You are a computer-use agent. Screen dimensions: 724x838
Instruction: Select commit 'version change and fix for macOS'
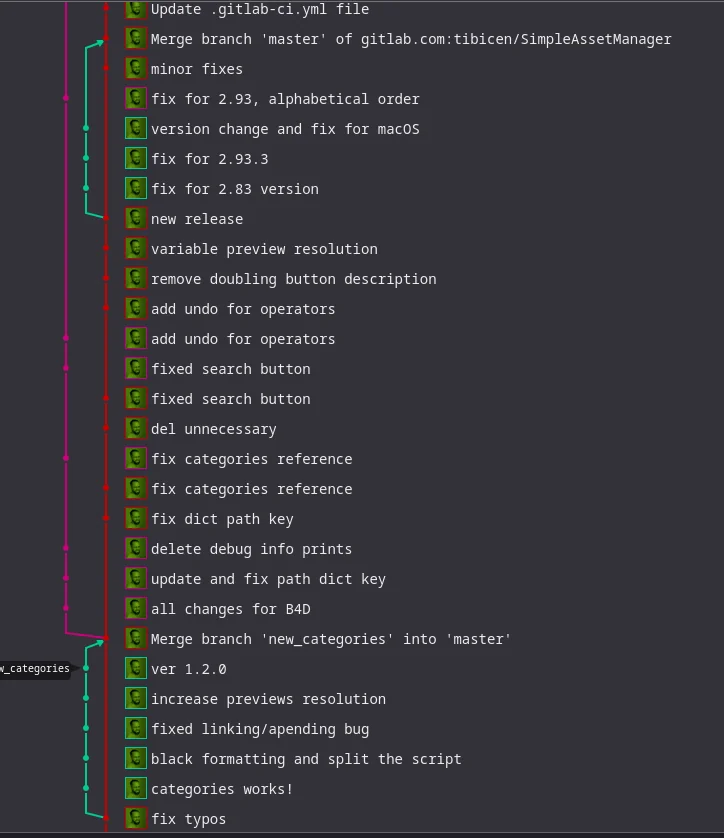[x=285, y=129]
